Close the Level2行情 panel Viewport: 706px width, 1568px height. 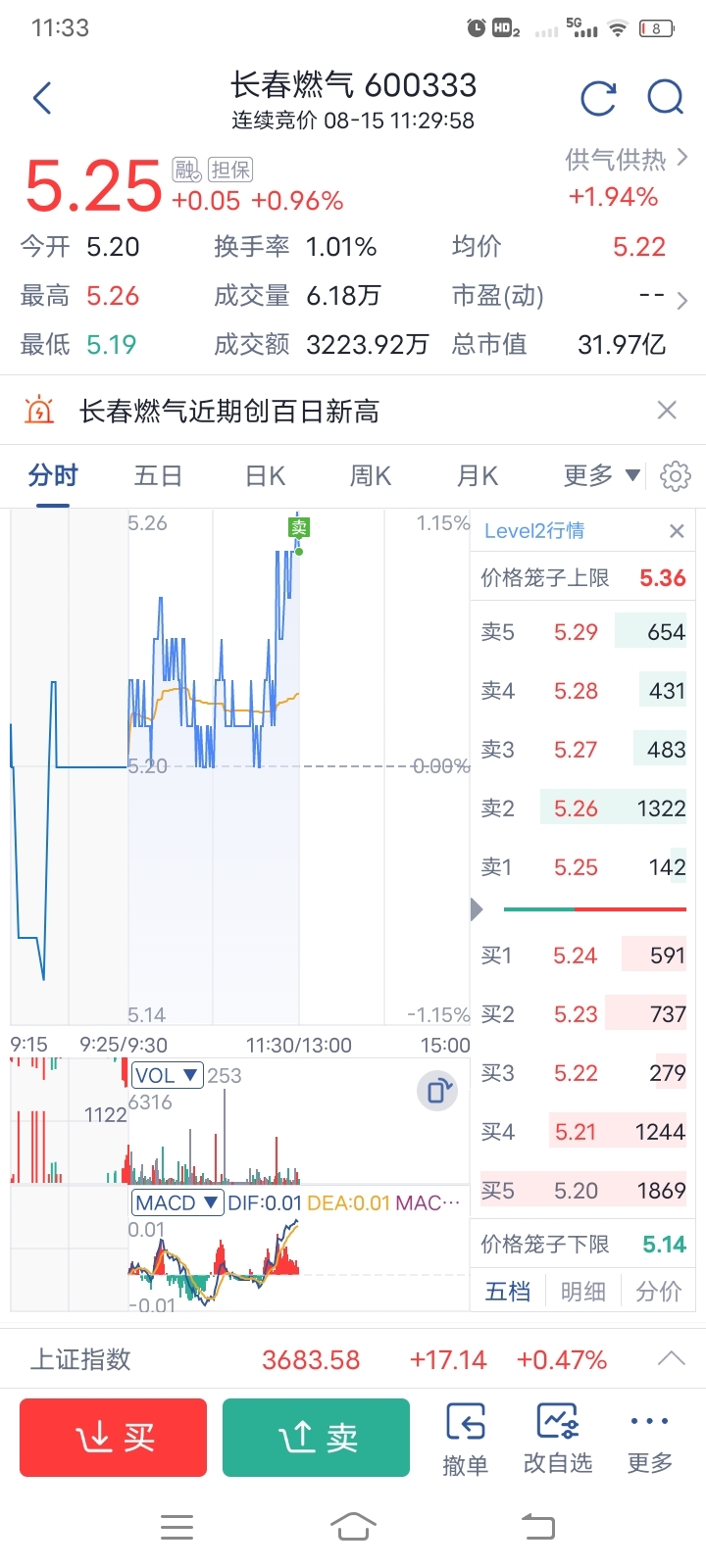coord(677,531)
